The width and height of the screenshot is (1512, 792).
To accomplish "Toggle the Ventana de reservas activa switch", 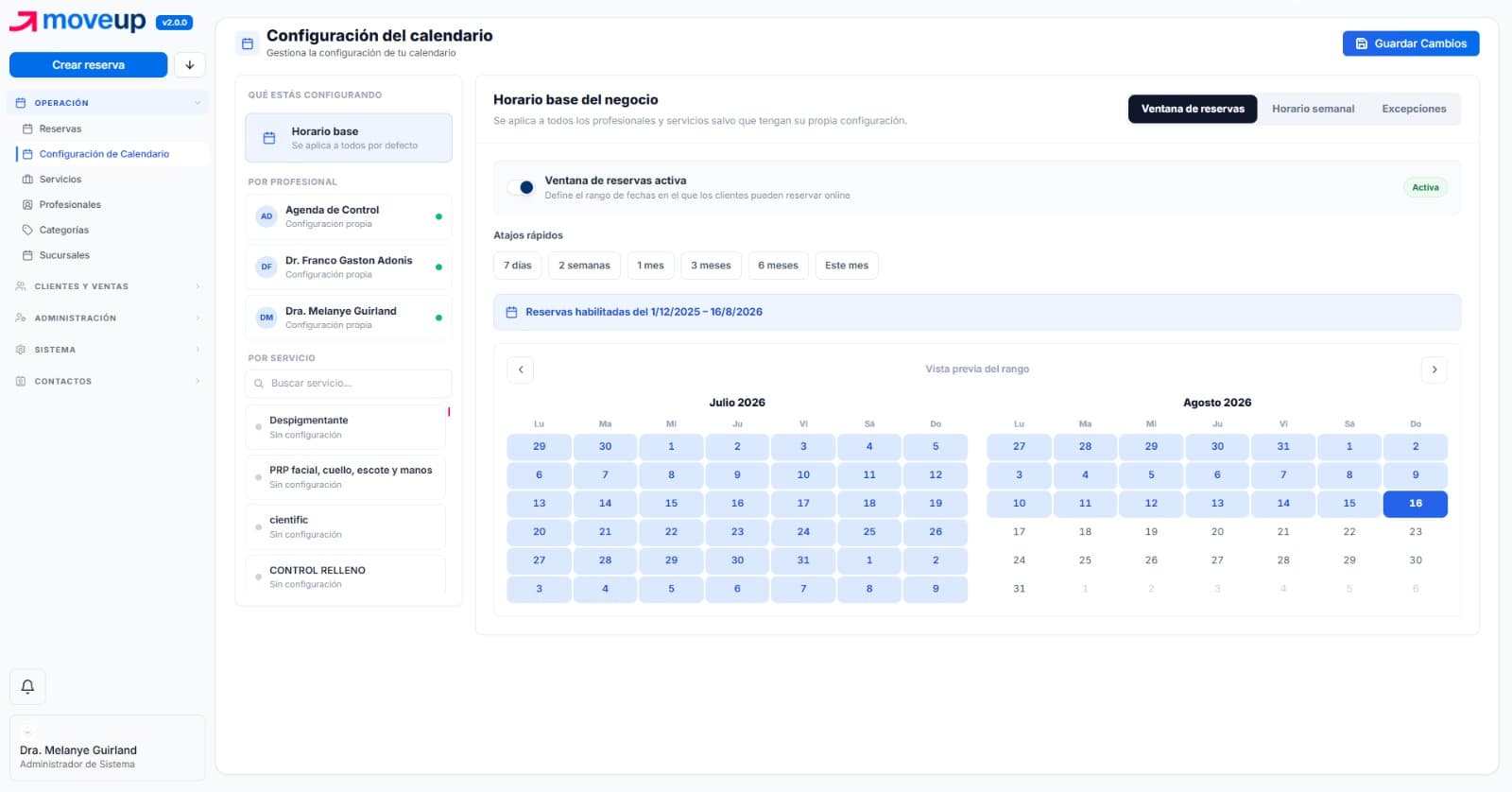I will pyautogui.click(x=521, y=187).
